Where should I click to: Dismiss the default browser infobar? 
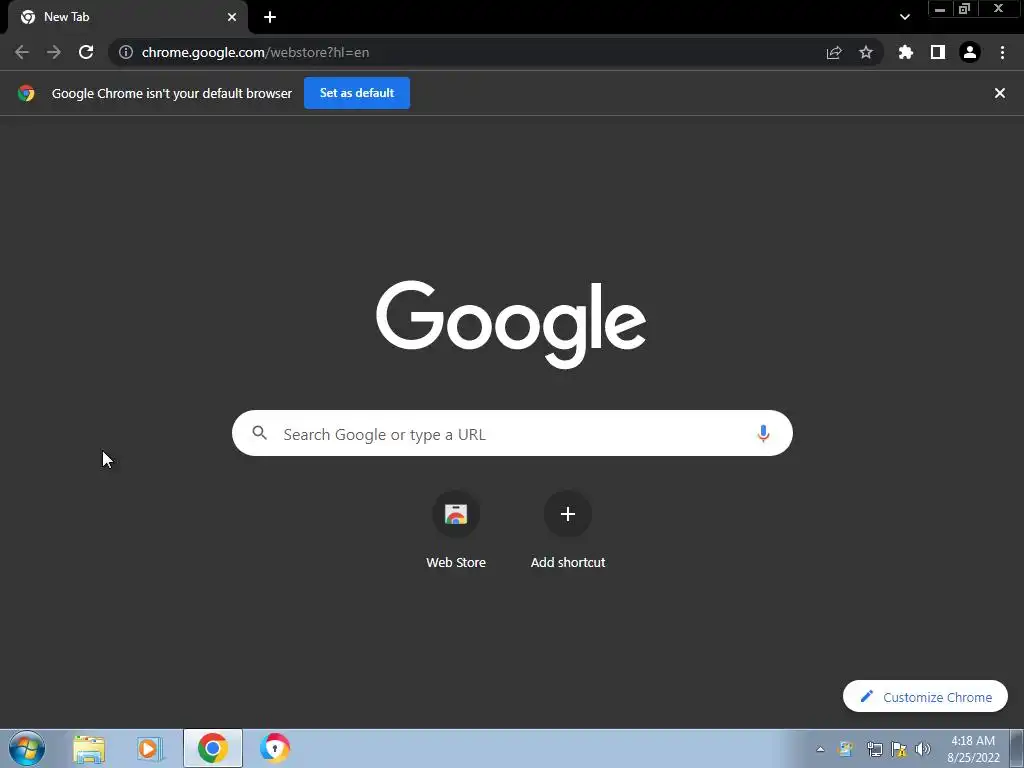(1000, 93)
